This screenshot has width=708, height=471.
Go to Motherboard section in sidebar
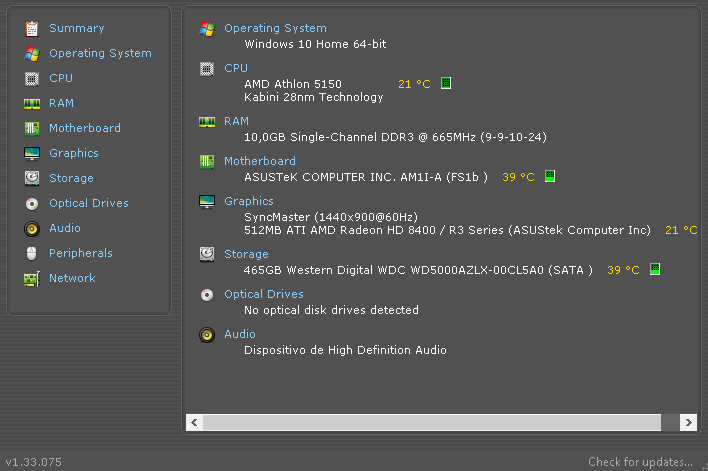coord(85,128)
